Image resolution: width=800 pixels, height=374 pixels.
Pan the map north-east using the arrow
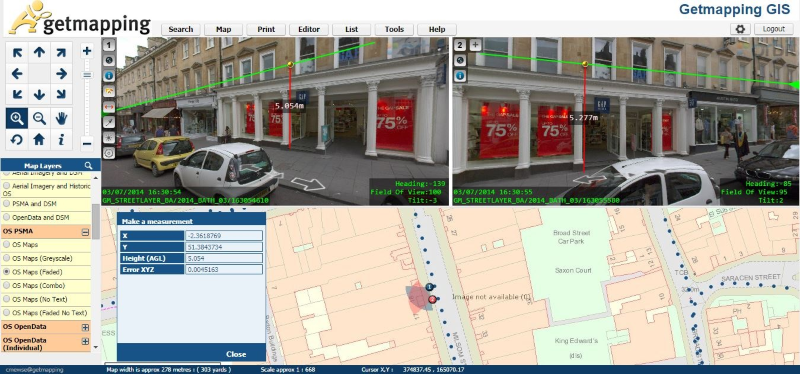pyautogui.click(x=61, y=53)
